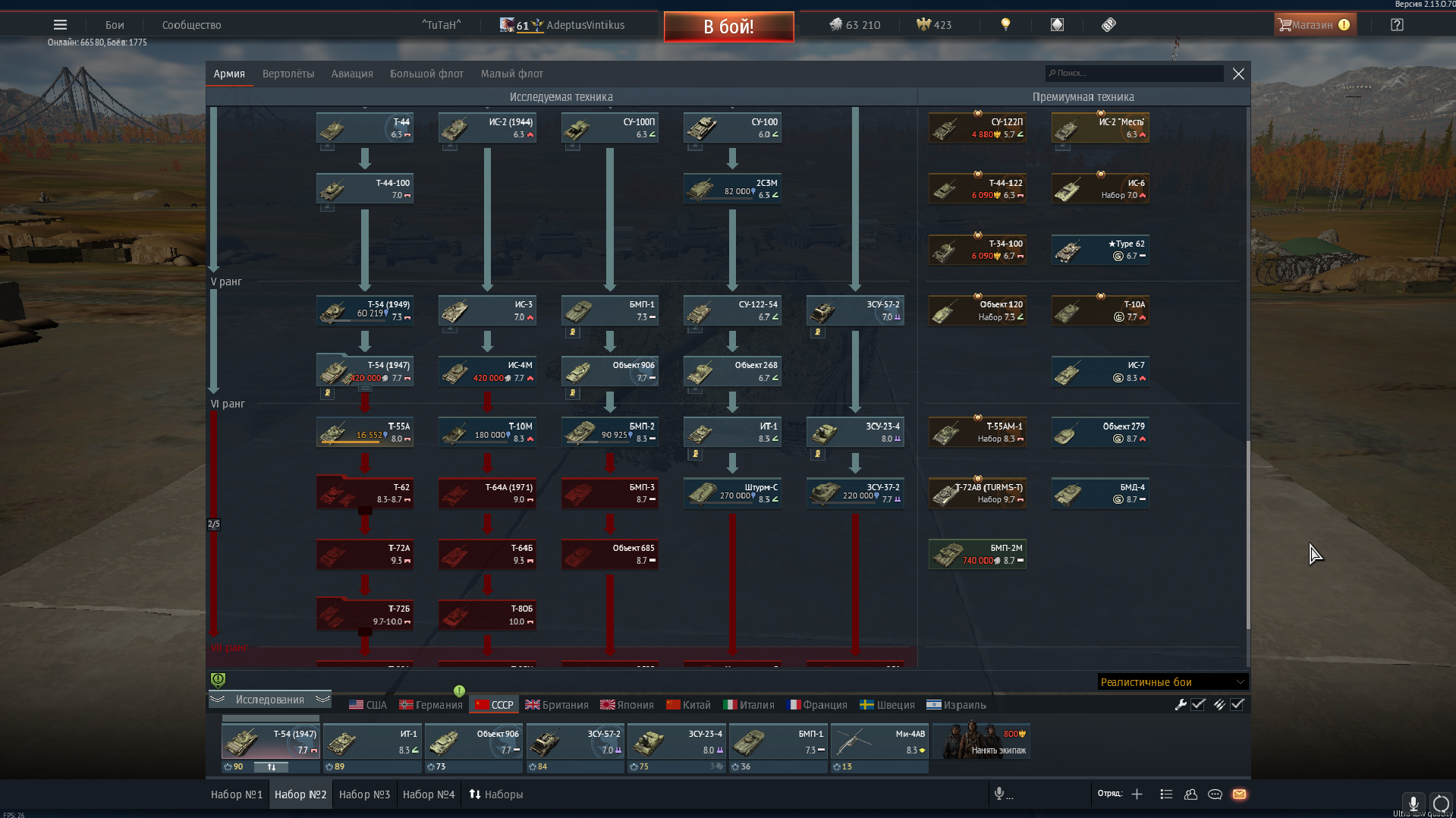
Task: Expand Т-72Б vehicle group folder
Action: pos(365,633)
